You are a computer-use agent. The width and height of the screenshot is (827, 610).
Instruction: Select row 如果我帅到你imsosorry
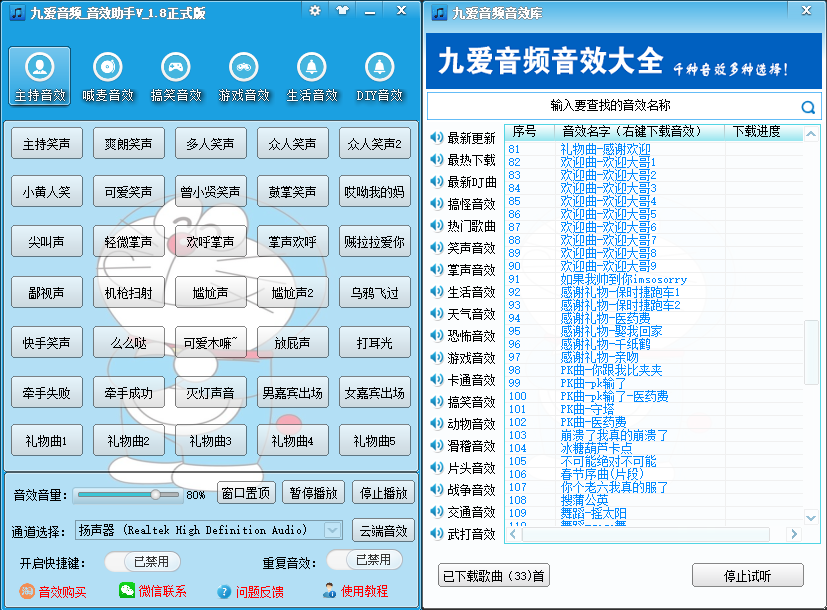(654, 279)
